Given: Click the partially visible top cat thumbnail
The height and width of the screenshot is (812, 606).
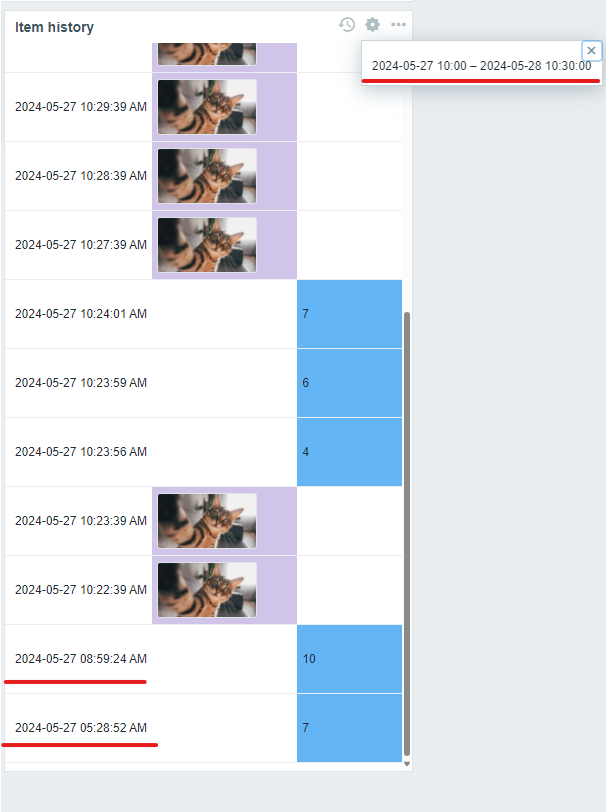Looking at the screenshot, I should pos(207,54).
